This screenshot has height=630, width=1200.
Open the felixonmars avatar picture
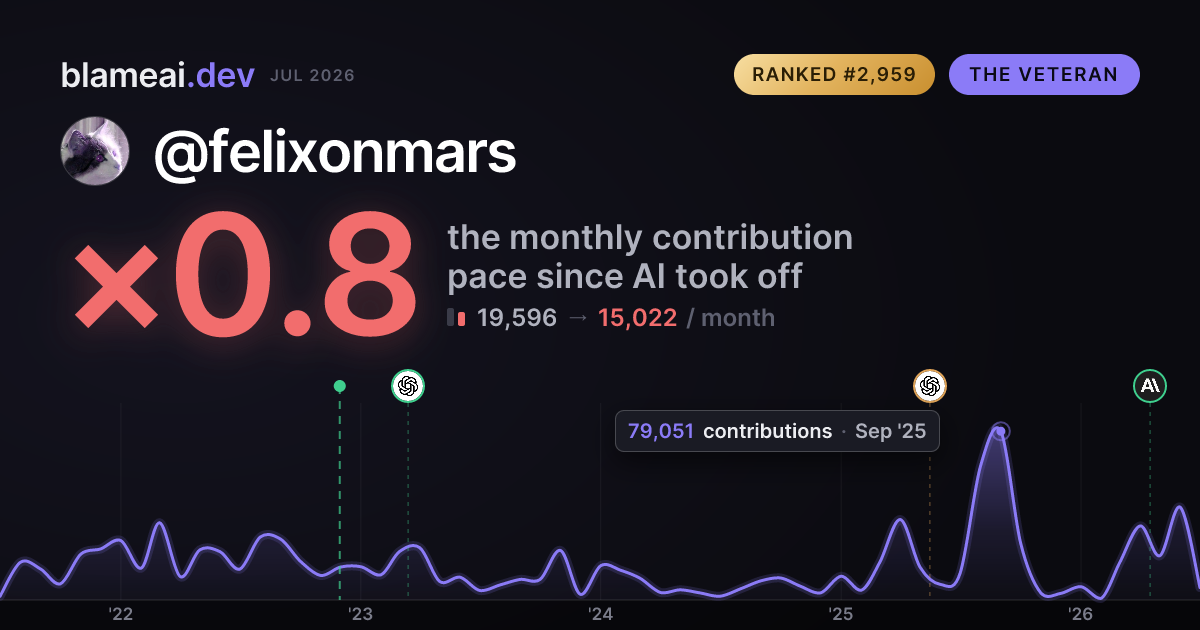coord(95,151)
